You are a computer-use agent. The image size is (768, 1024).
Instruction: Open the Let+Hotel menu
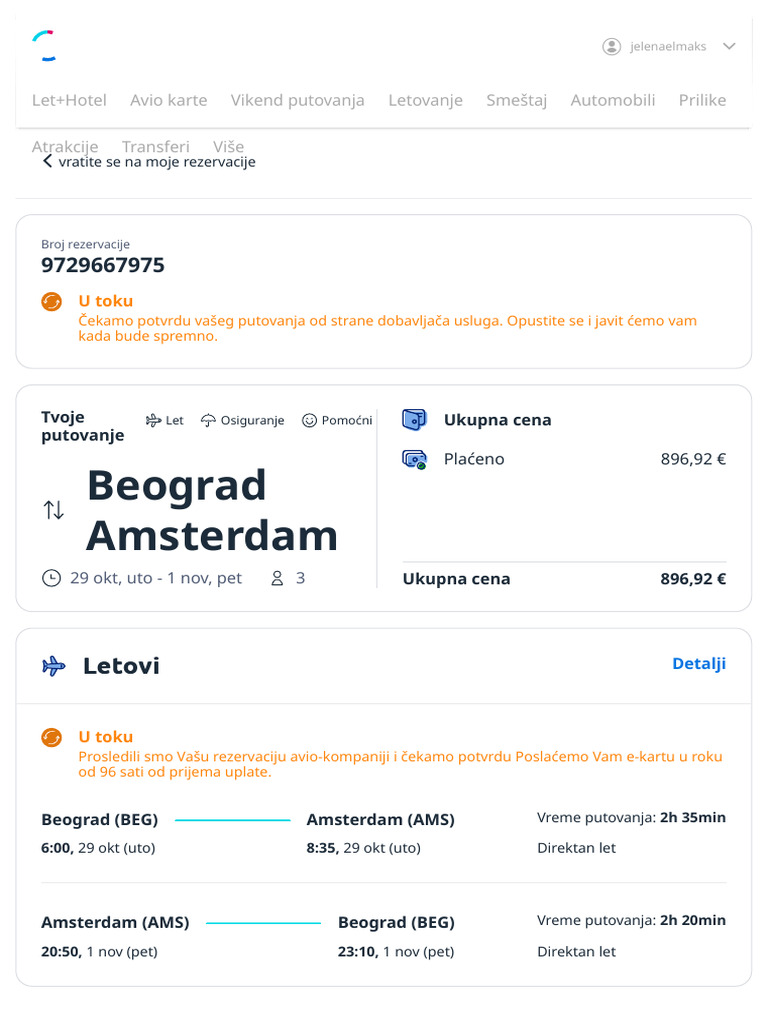[x=69, y=100]
